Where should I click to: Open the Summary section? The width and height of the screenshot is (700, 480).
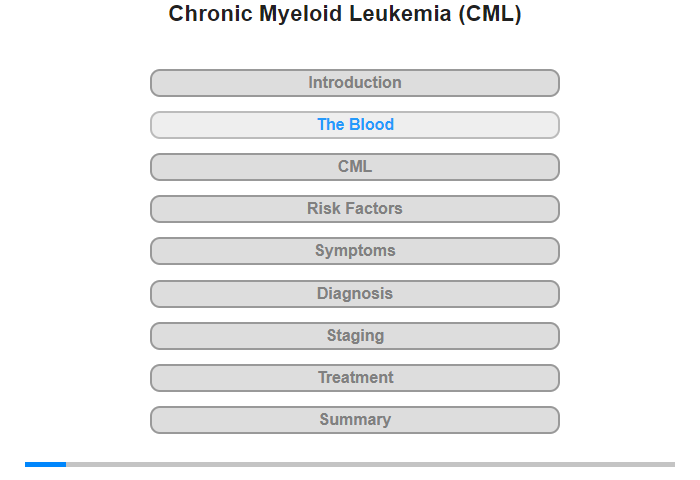point(355,420)
